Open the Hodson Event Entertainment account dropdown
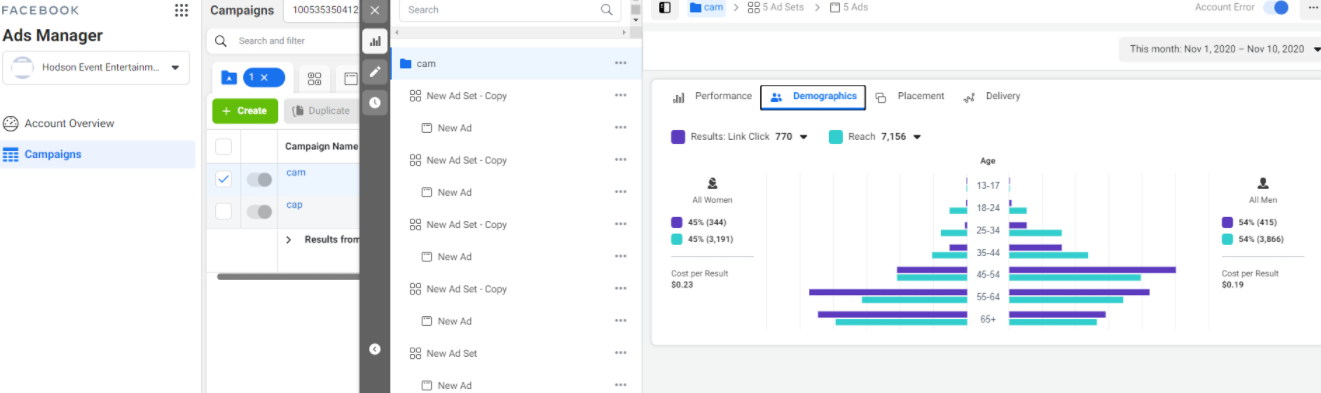This screenshot has width=1321, height=393. coord(97,68)
